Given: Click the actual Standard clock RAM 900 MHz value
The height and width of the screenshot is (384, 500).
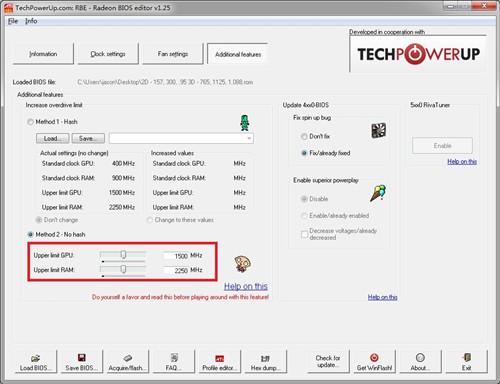Looking at the screenshot, I should [123, 178].
